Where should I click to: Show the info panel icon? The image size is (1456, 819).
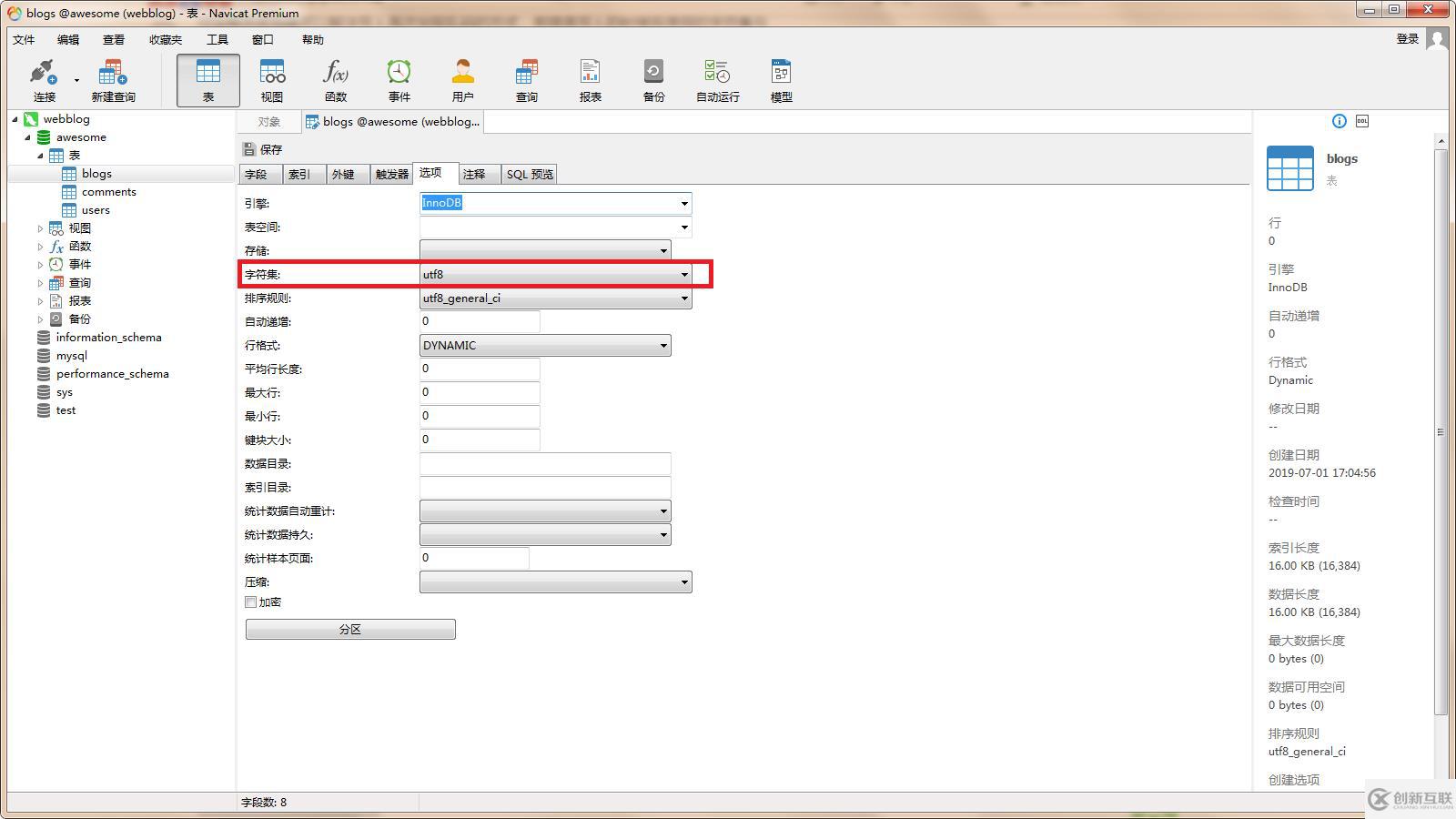1339,121
